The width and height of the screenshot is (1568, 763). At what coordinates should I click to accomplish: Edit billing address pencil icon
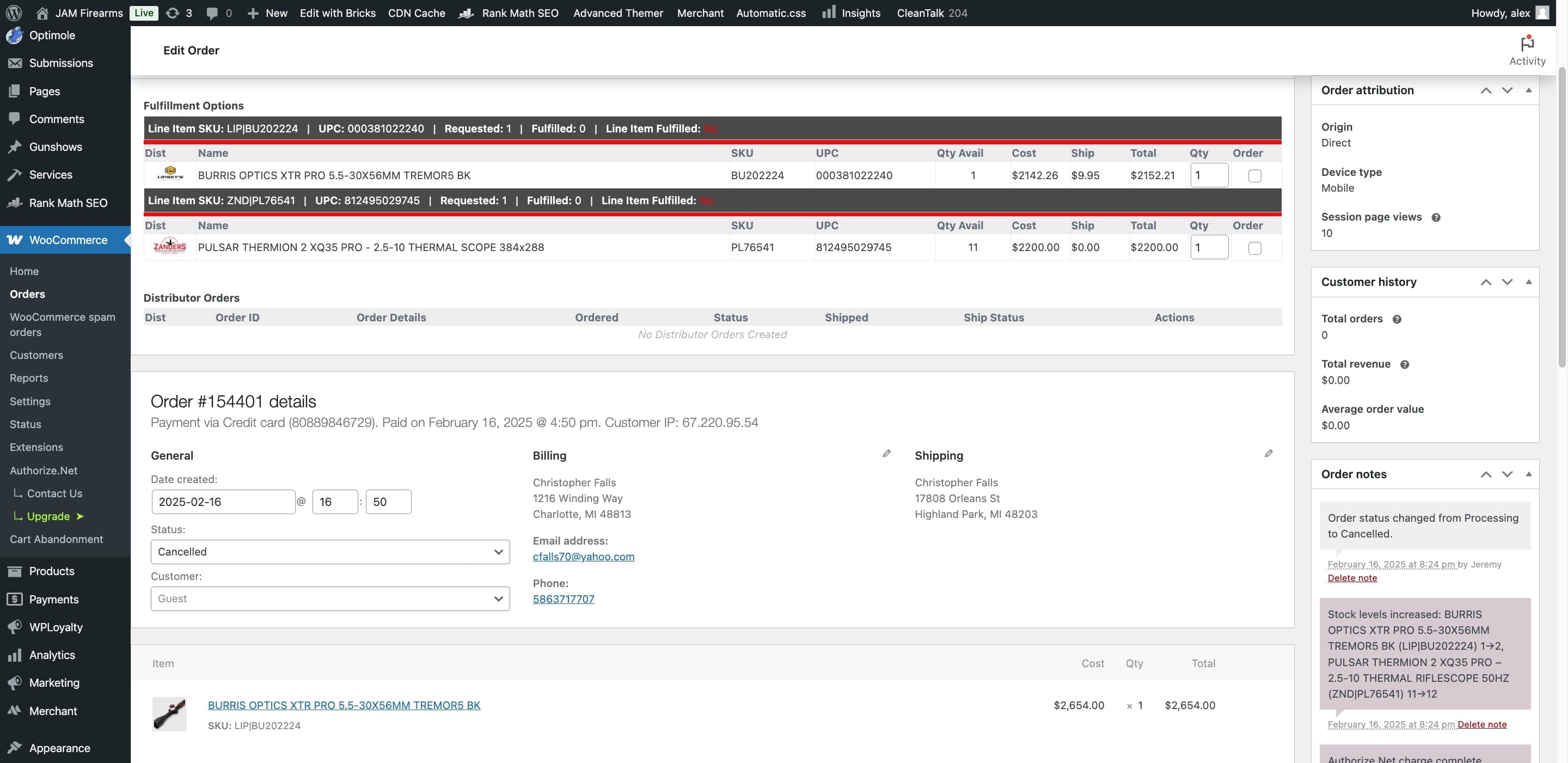tap(886, 454)
